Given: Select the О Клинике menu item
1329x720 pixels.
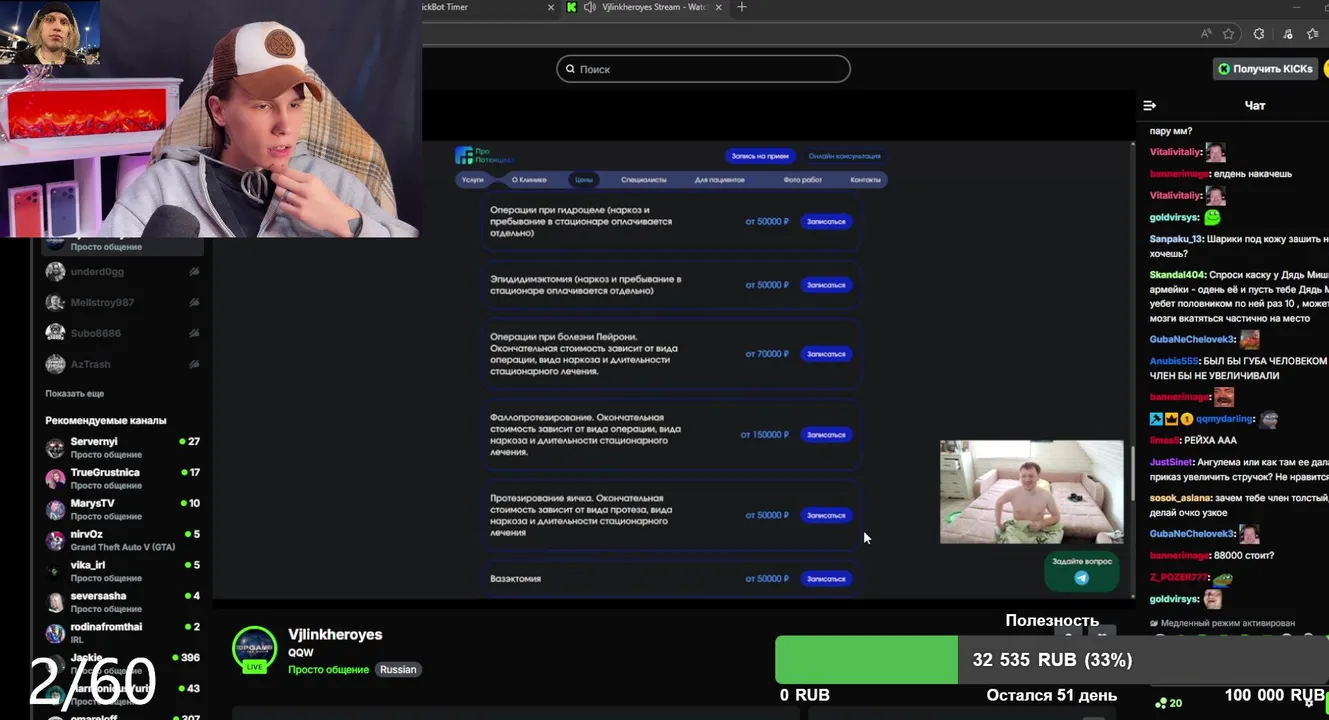Looking at the screenshot, I should point(529,180).
